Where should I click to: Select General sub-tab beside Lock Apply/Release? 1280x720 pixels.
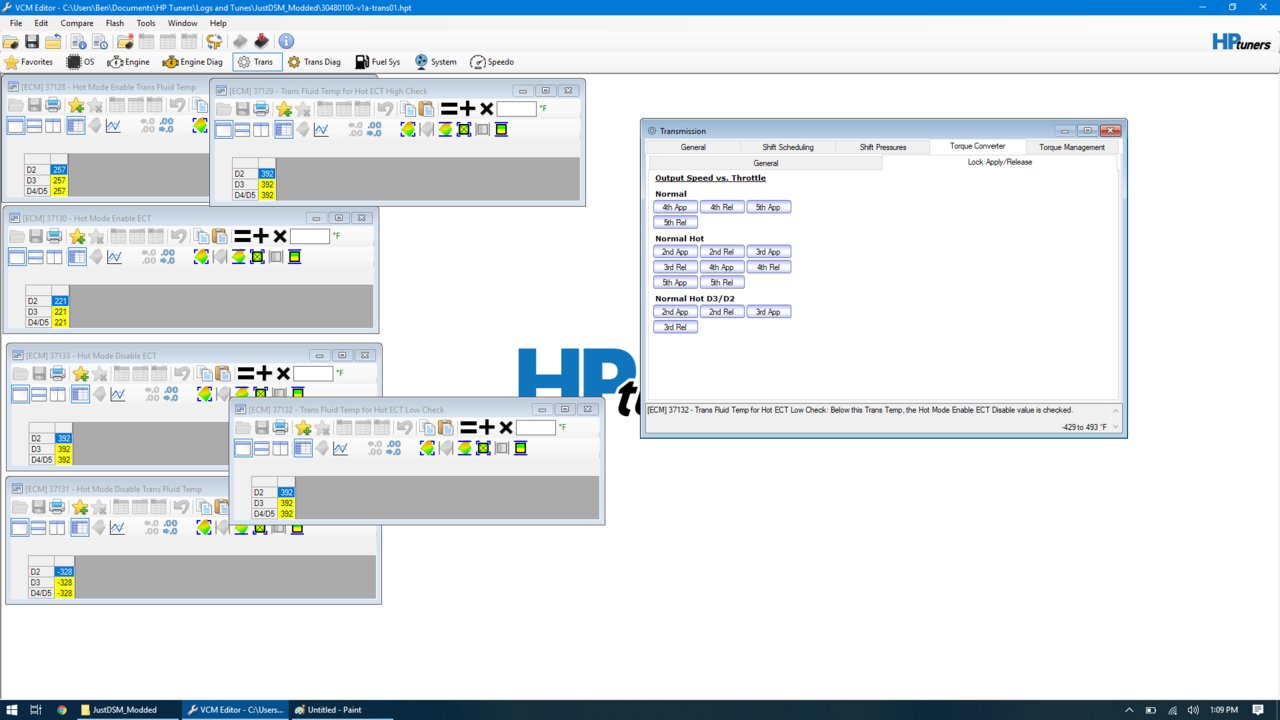click(766, 163)
